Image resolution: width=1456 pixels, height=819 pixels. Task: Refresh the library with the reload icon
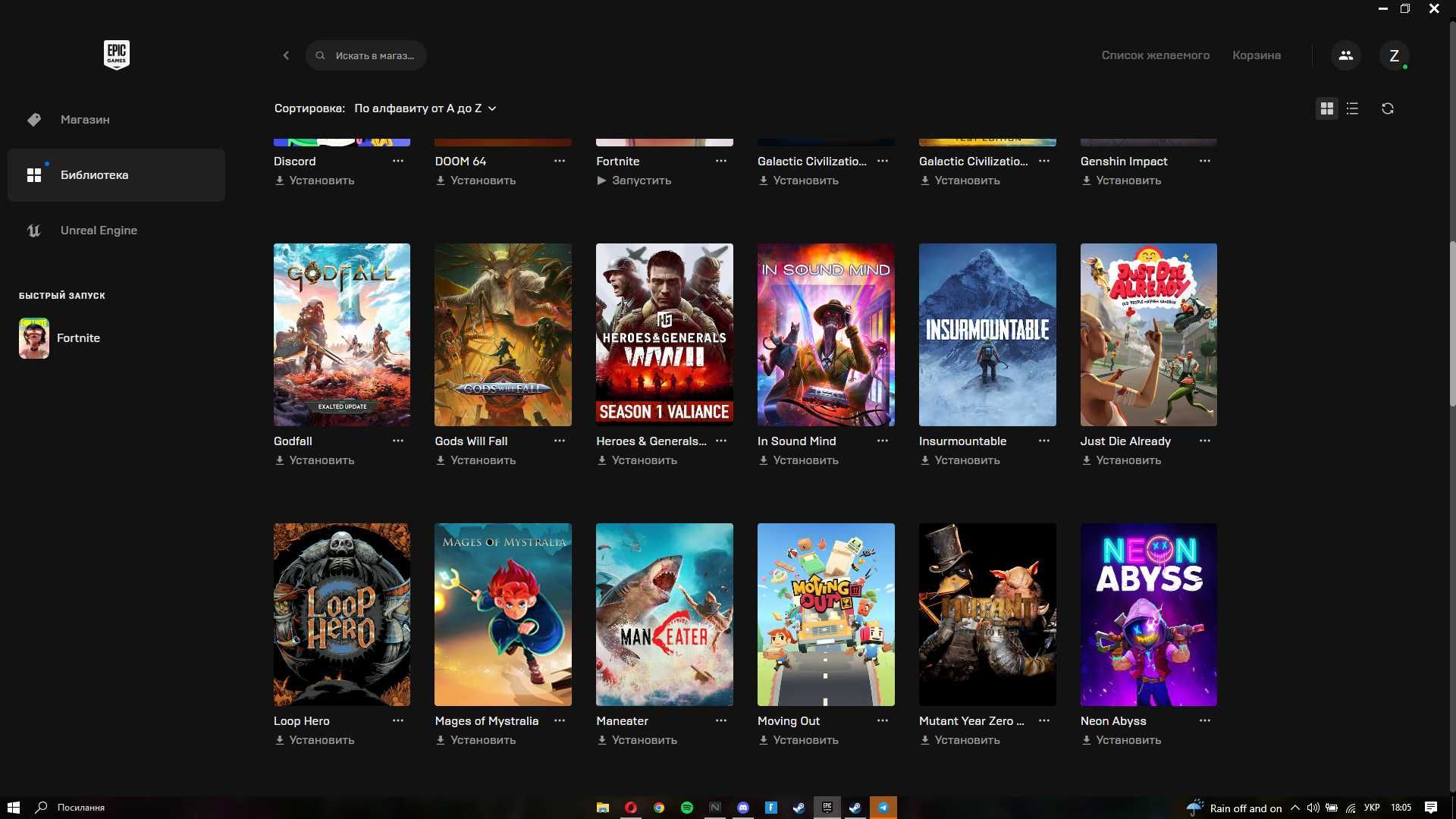[x=1387, y=108]
